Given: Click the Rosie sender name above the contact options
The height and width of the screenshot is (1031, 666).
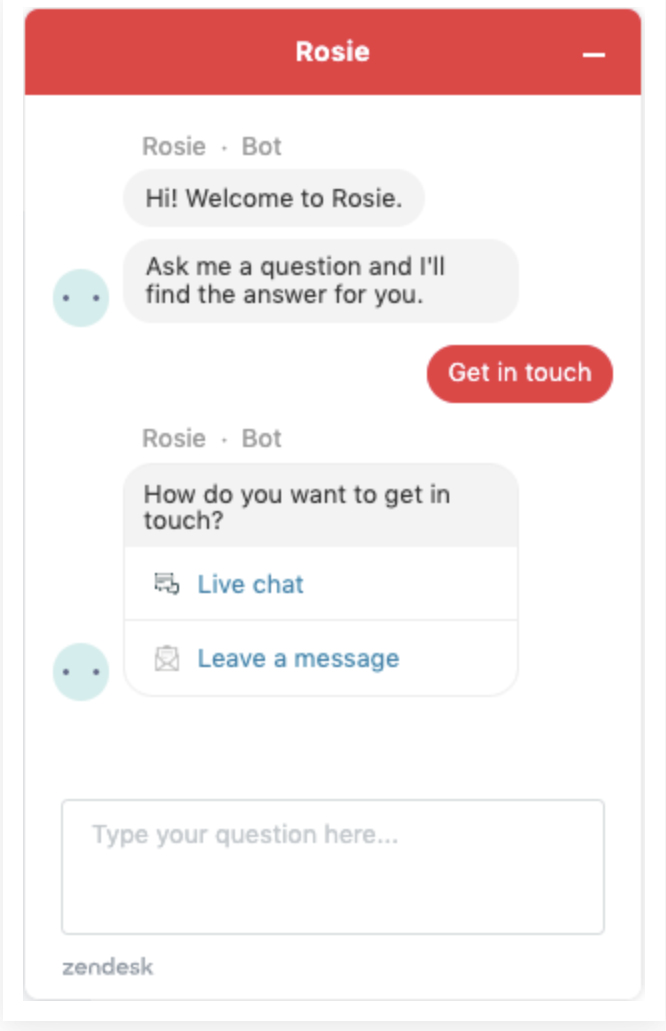Looking at the screenshot, I should click(174, 439).
